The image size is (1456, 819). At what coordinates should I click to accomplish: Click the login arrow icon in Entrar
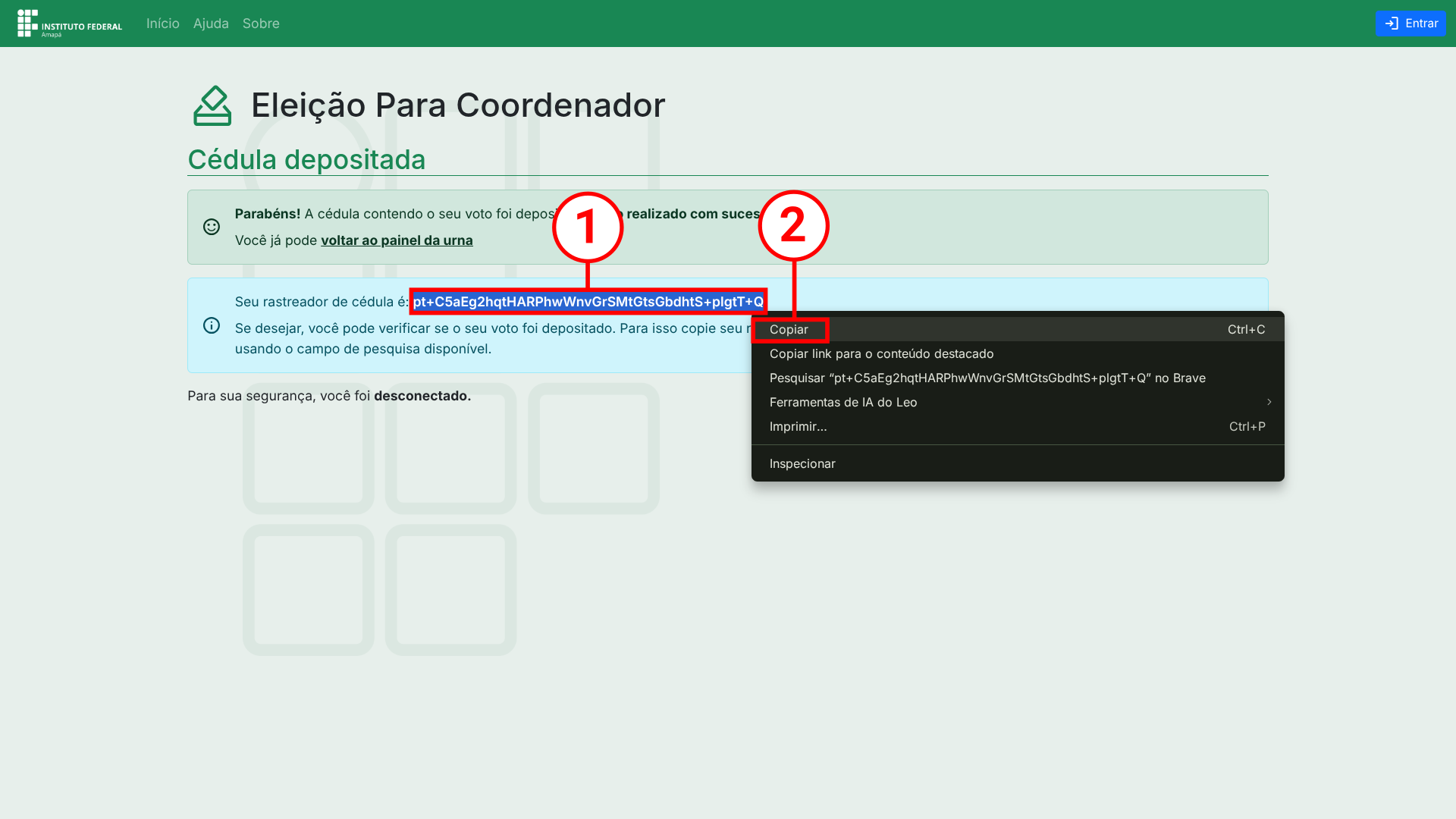[x=1392, y=24]
